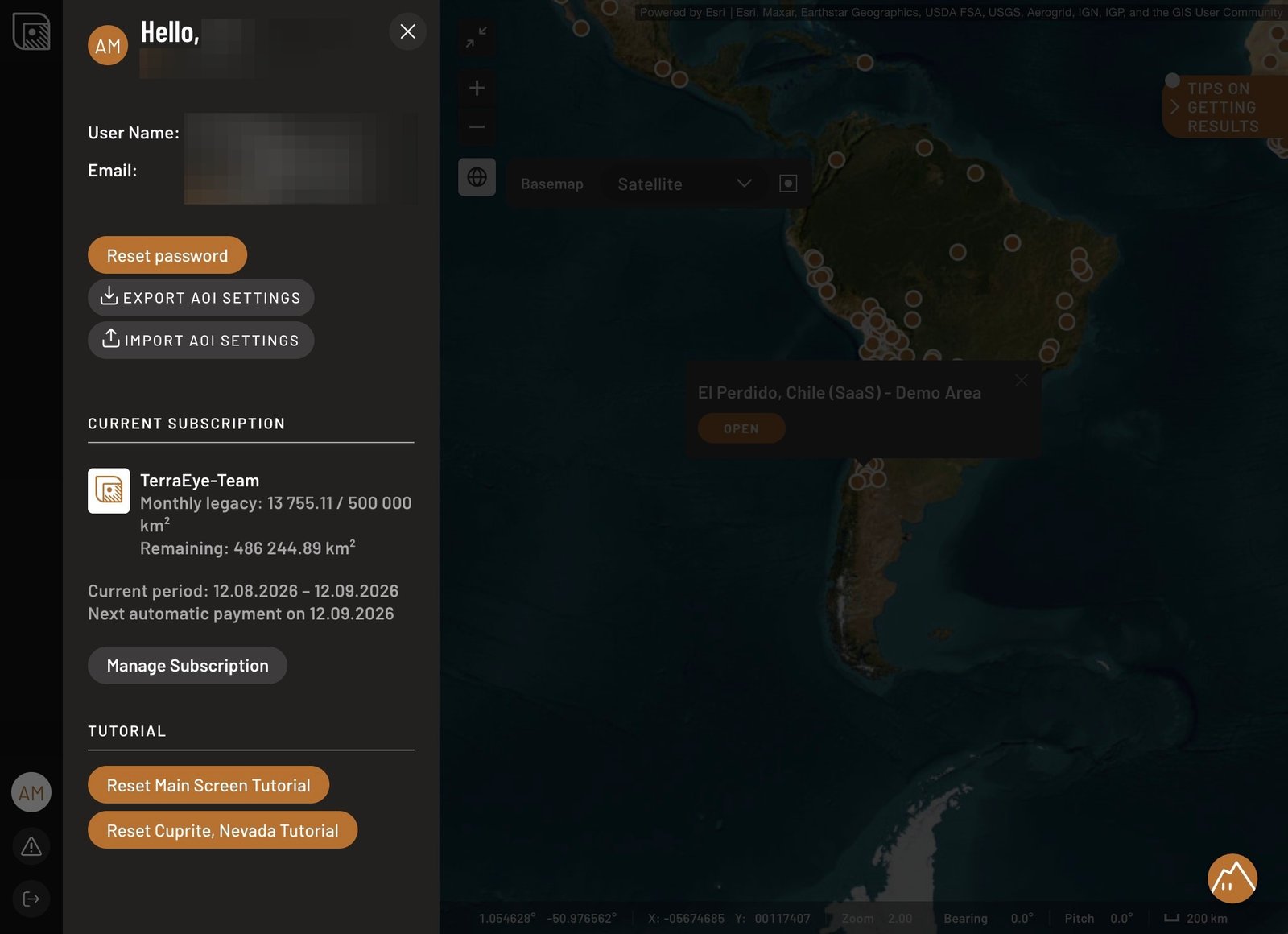The image size is (1288, 934).
Task: Click Import AOI Settings button
Action: point(201,341)
